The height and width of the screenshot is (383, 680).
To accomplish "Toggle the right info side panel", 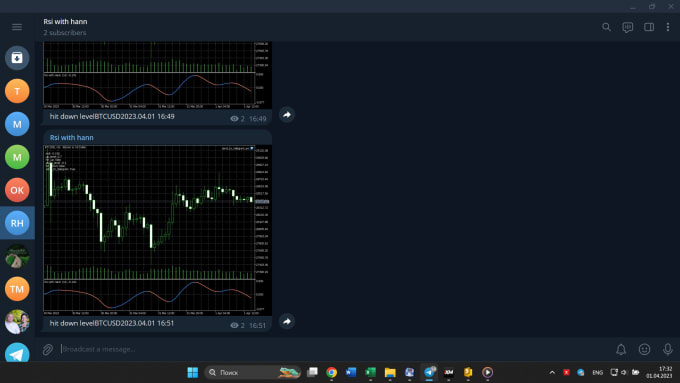I will tap(649, 27).
